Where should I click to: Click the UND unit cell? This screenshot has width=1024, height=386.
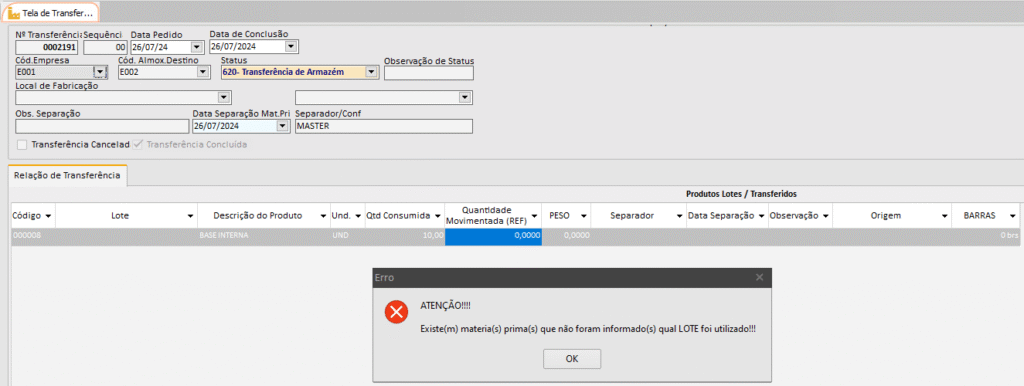coord(347,237)
